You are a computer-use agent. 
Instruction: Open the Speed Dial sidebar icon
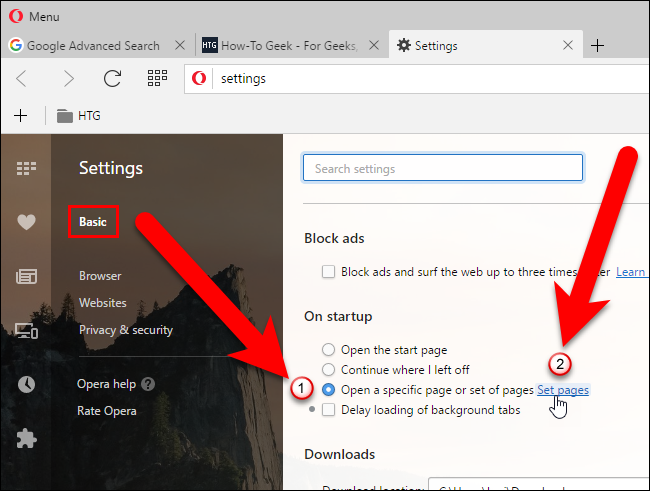(x=26, y=168)
